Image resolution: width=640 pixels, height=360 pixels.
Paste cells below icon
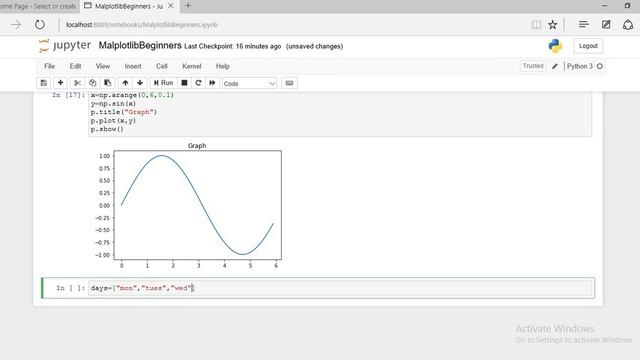tap(108, 83)
